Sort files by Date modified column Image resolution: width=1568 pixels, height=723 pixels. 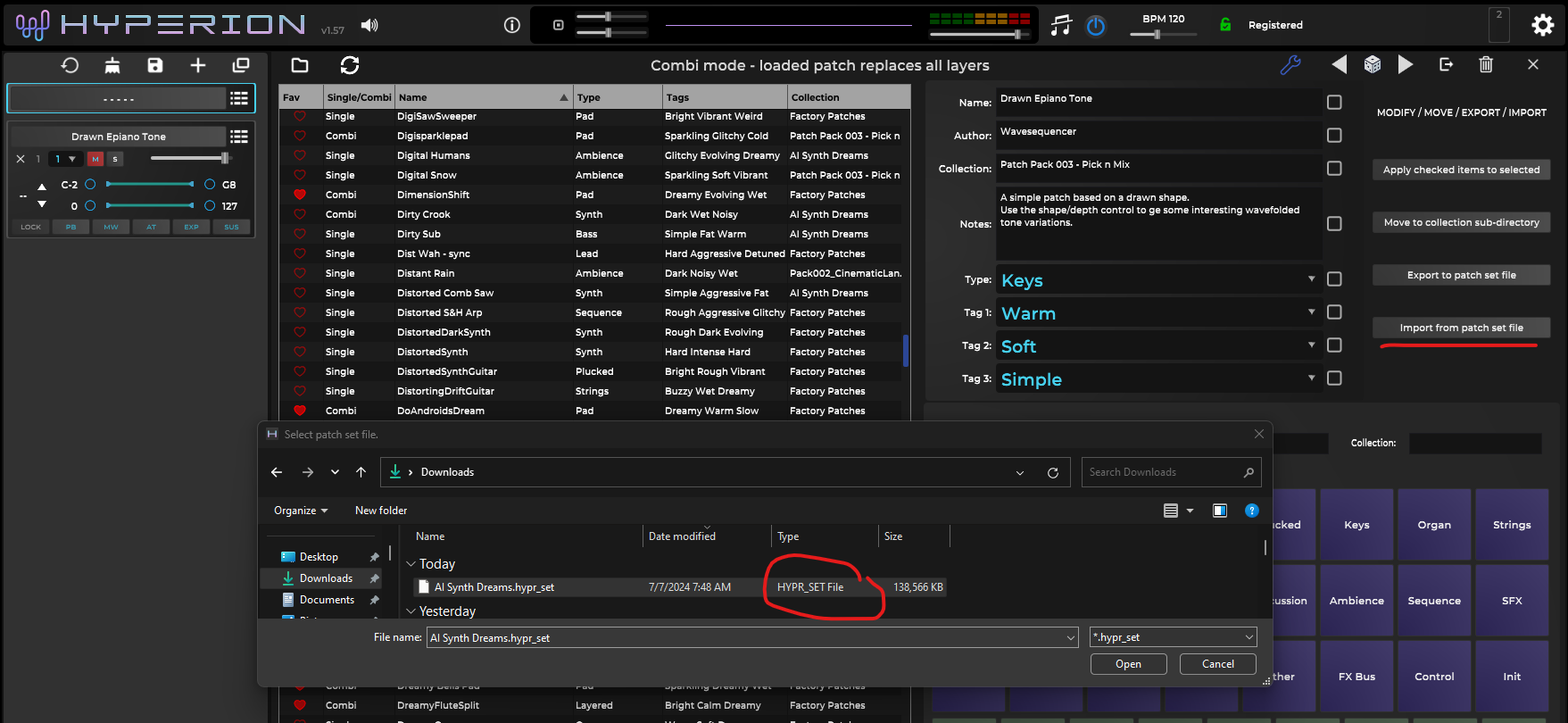pyautogui.click(x=706, y=536)
